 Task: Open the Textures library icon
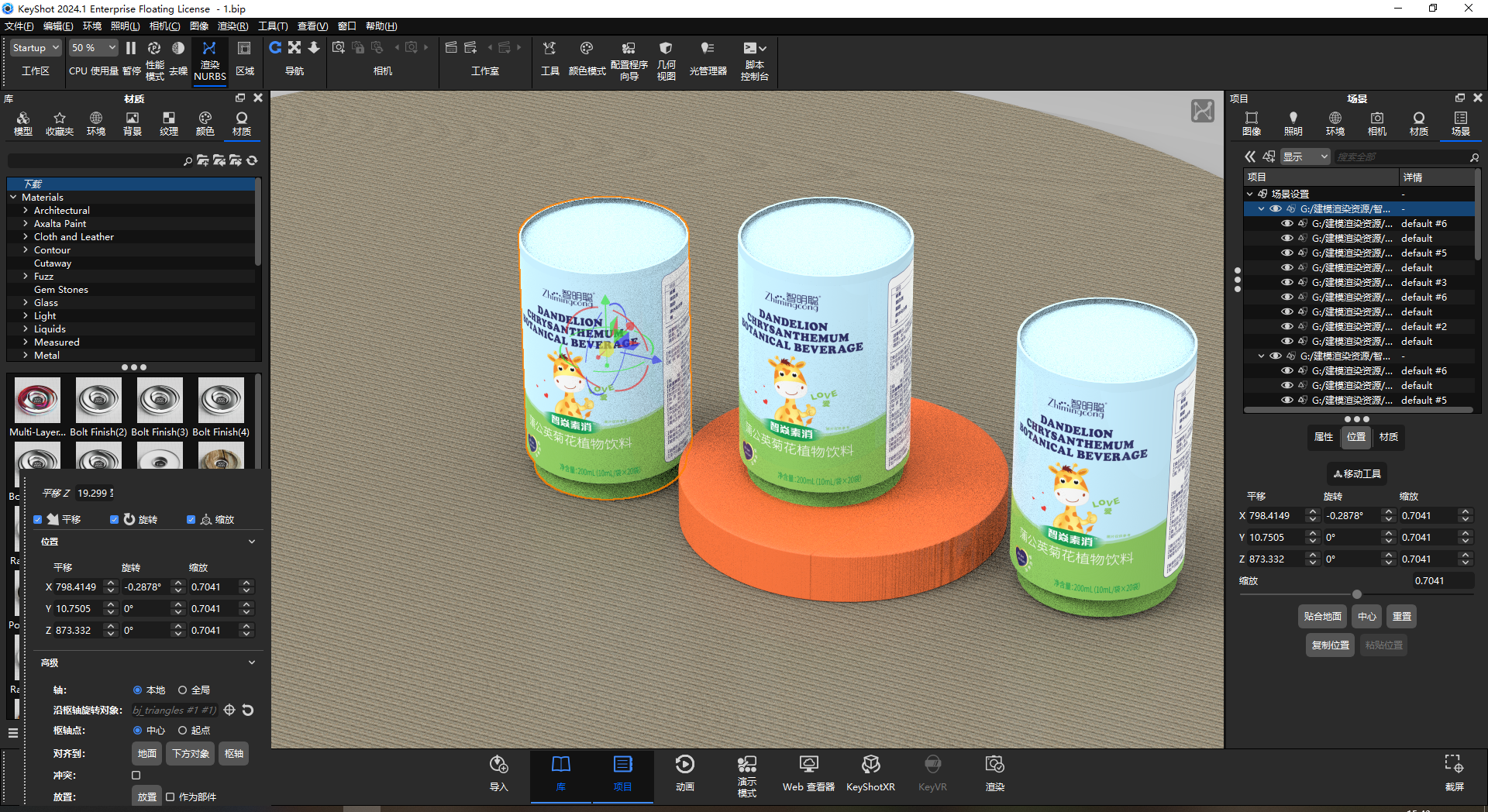click(x=169, y=124)
